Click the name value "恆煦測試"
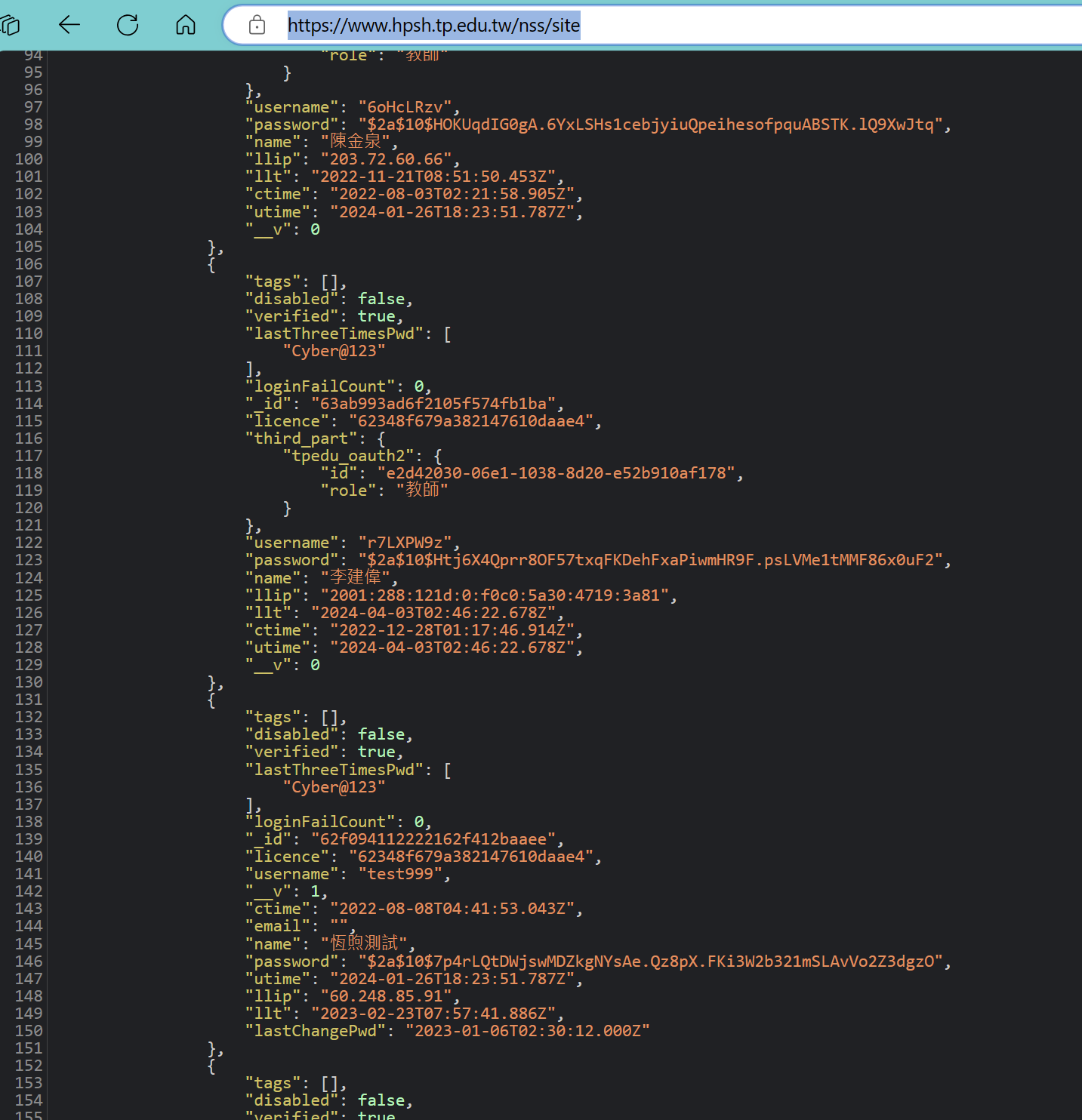The height and width of the screenshot is (1120, 1082). 364,943
